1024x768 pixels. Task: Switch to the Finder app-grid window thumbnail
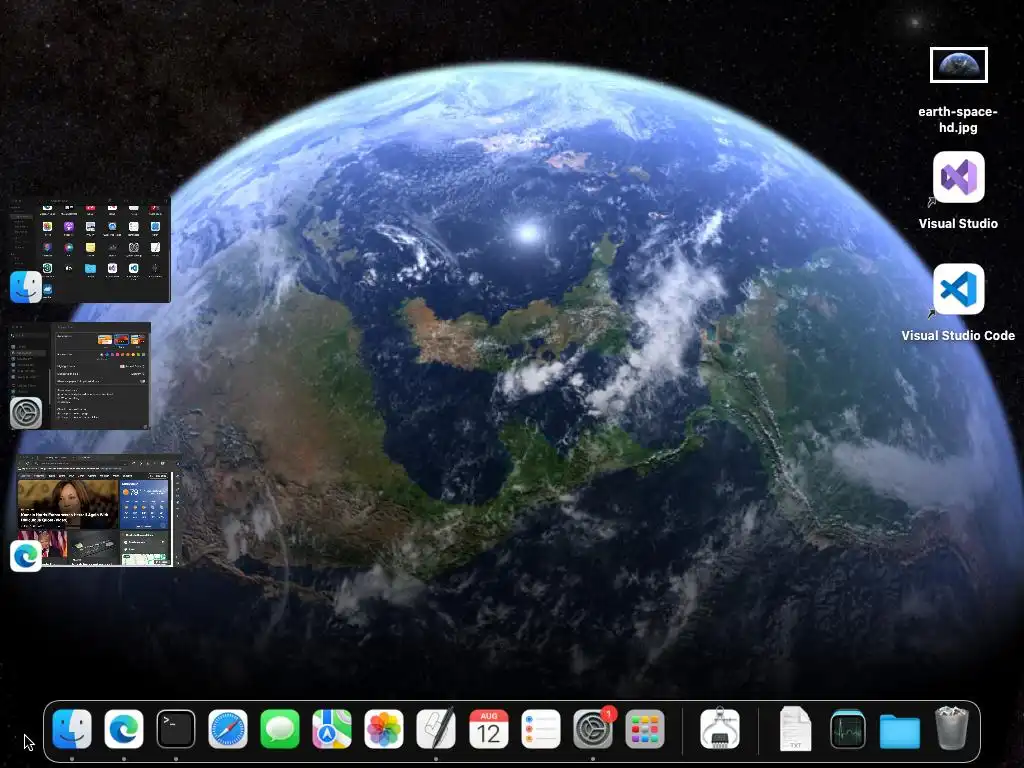pyautogui.click(x=90, y=251)
